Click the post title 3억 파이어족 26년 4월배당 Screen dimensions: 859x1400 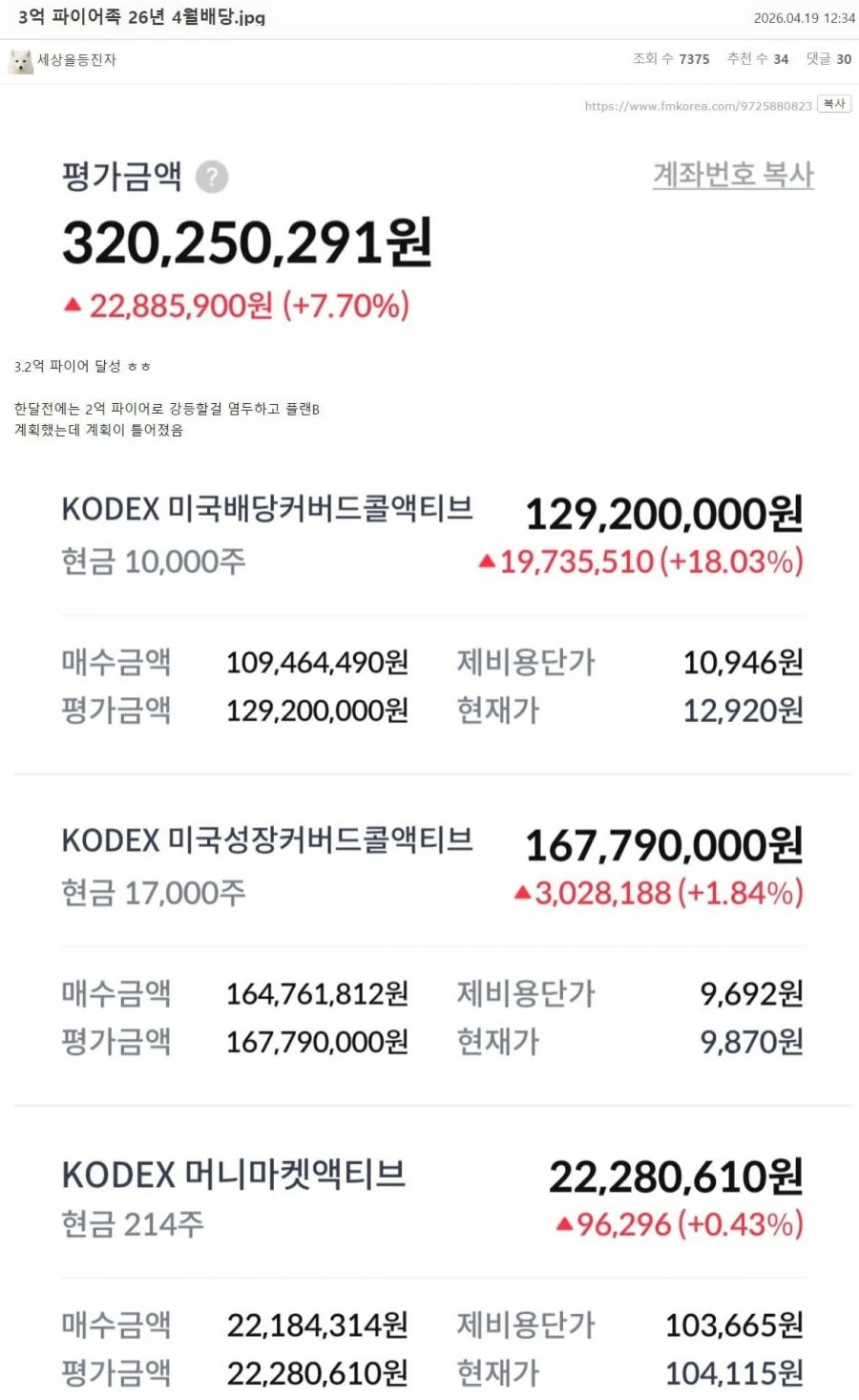[x=141, y=17]
